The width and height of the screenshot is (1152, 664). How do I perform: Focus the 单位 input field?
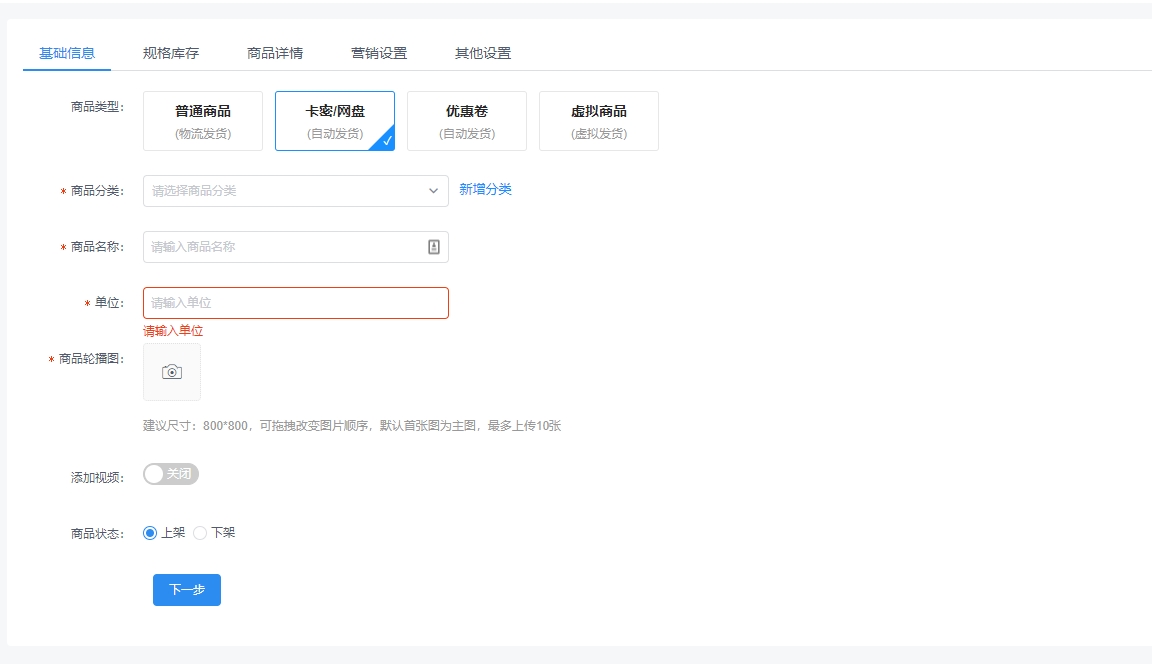point(295,303)
